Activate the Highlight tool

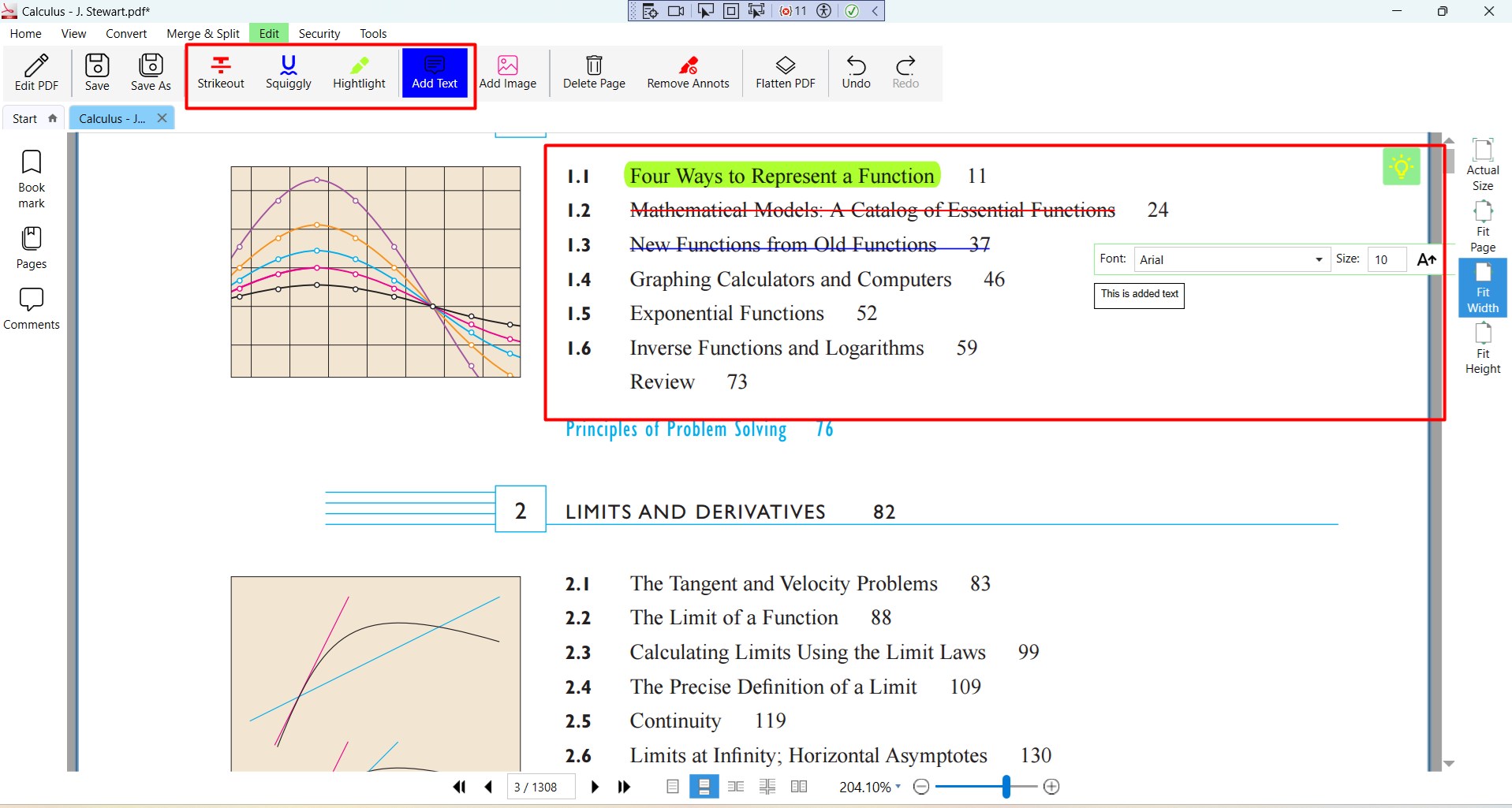point(358,73)
